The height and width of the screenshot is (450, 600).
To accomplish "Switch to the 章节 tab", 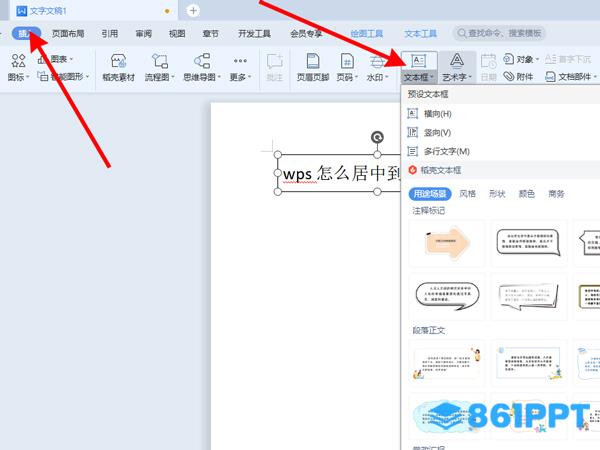I will tap(210, 33).
